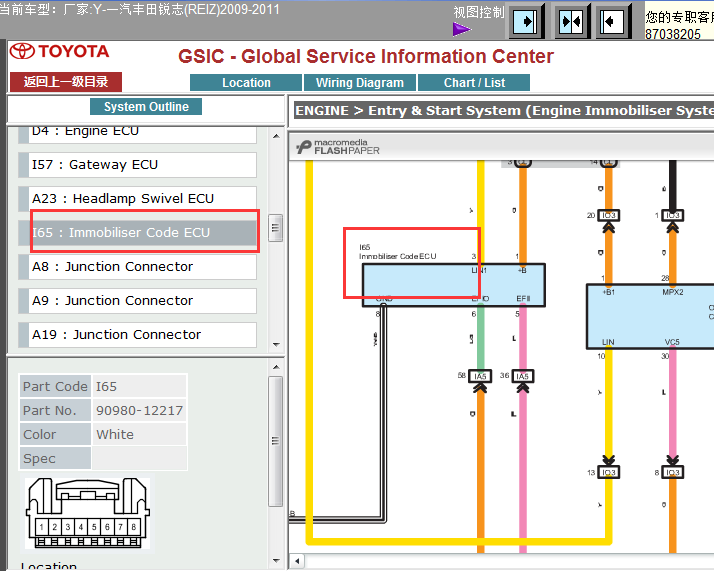Click the Color value White
Screen dimensions: 714x571
[139, 434]
